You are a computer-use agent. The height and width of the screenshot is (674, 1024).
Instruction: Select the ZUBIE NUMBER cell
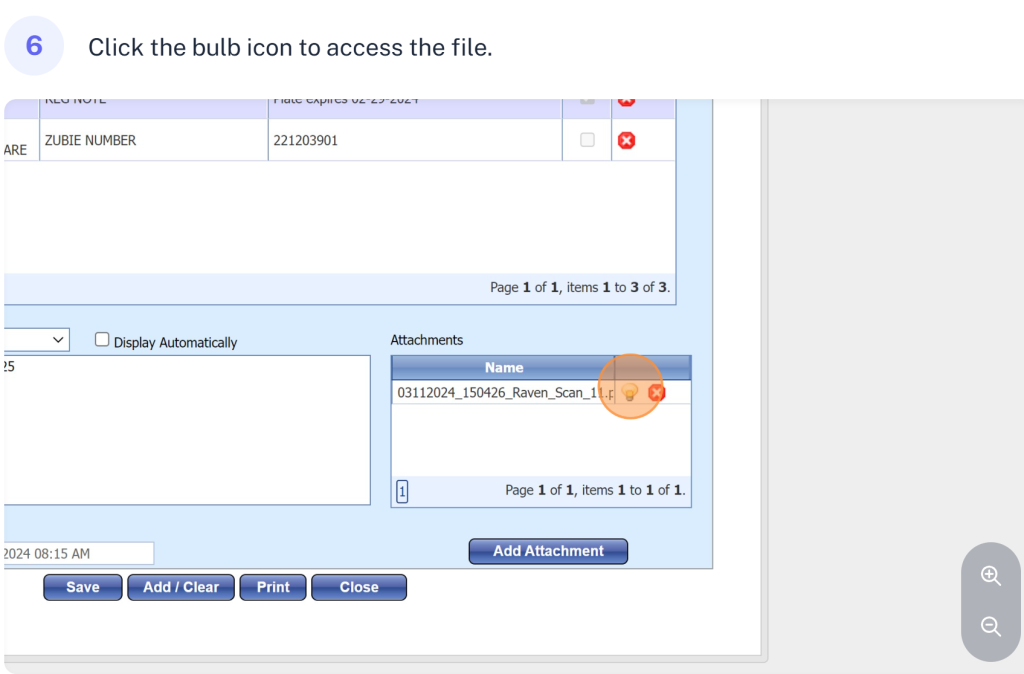coord(153,141)
